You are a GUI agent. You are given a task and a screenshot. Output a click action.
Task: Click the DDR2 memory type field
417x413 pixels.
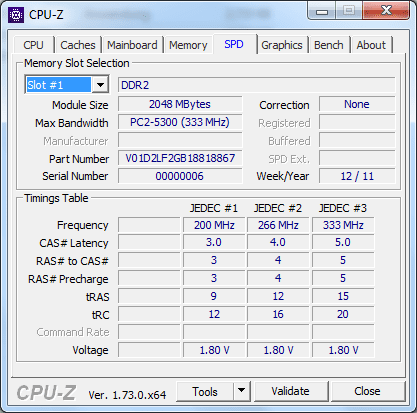coord(257,85)
